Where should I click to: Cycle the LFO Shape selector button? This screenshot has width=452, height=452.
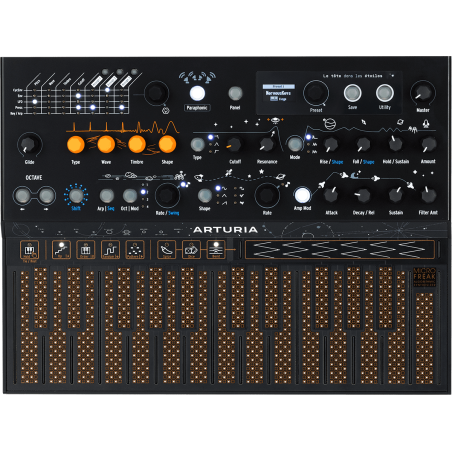tap(205, 196)
